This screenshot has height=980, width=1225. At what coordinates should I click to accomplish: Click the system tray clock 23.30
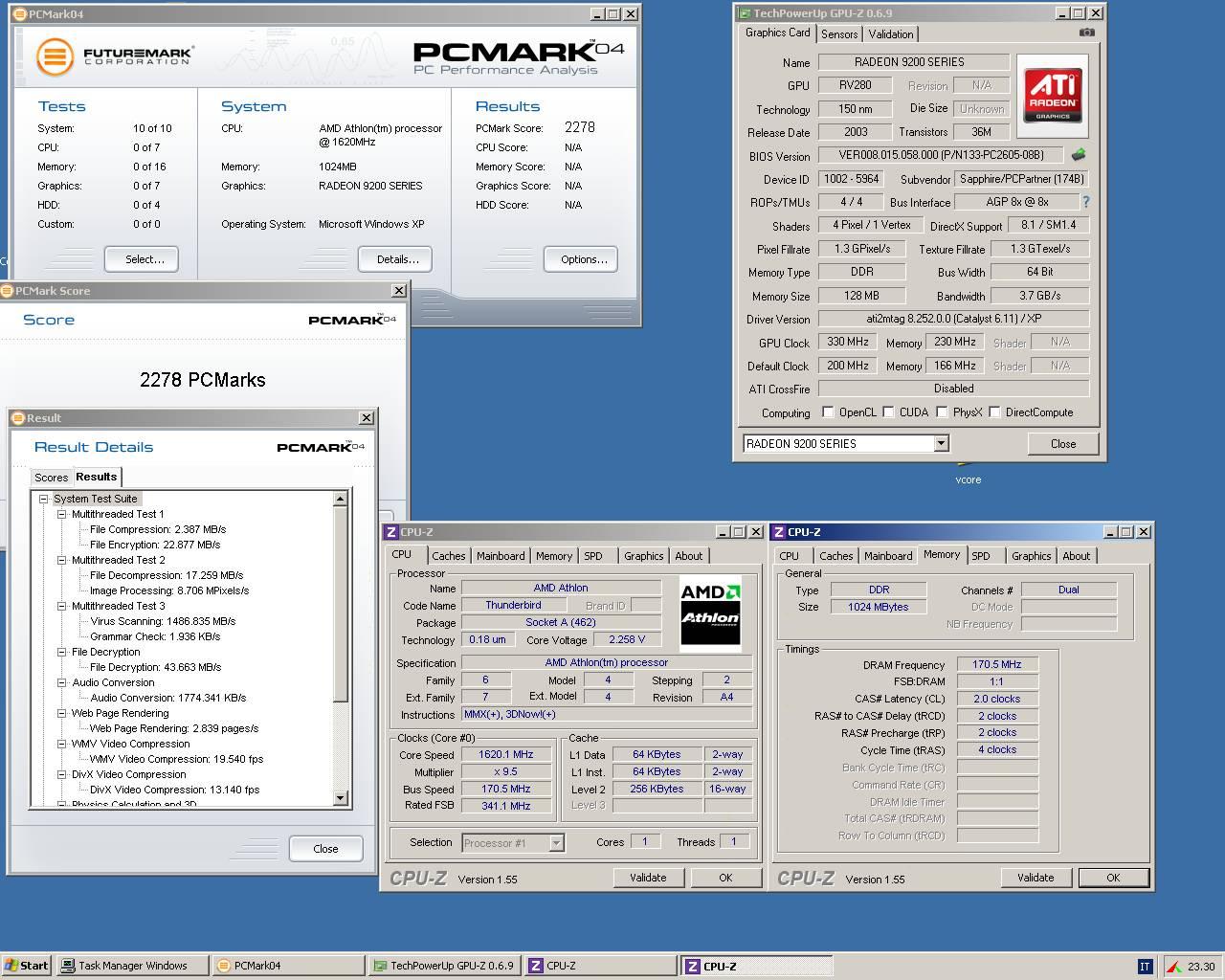pyautogui.click(x=1201, y=967)
